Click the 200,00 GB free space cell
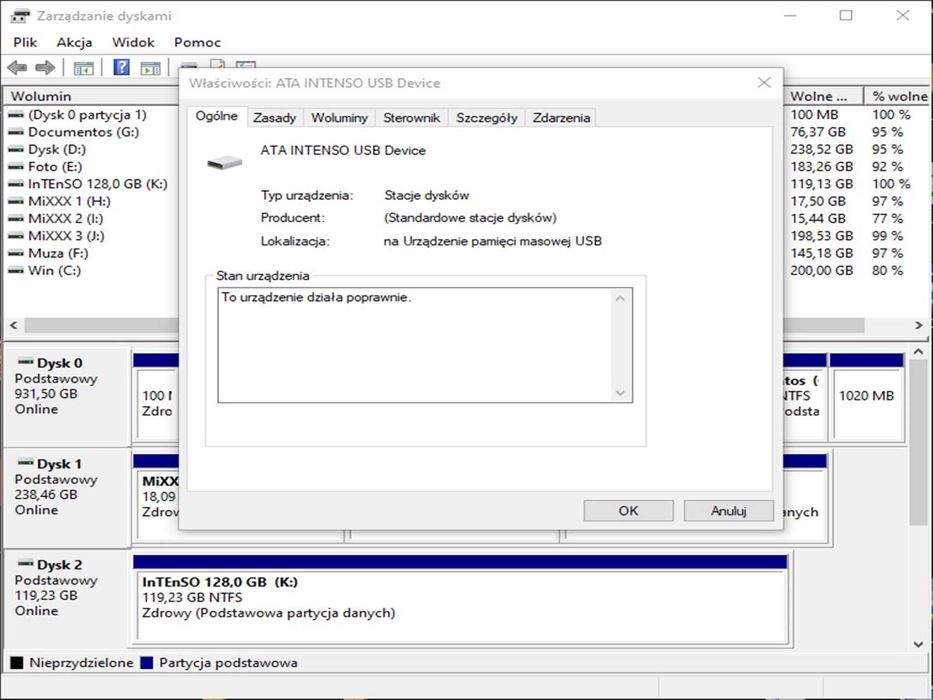This screenshot has height=700, width=933. tap(822, 270)
